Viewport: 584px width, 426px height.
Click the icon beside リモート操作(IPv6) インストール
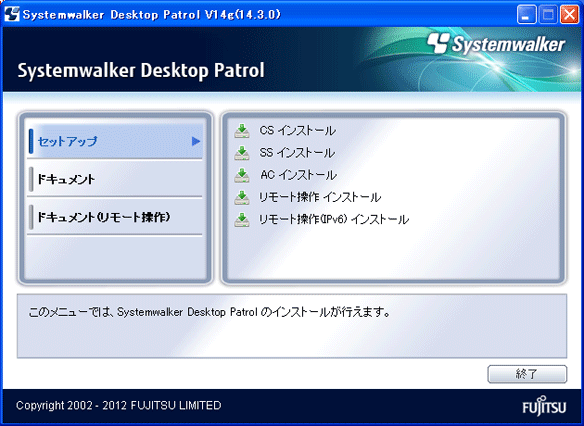242,220
